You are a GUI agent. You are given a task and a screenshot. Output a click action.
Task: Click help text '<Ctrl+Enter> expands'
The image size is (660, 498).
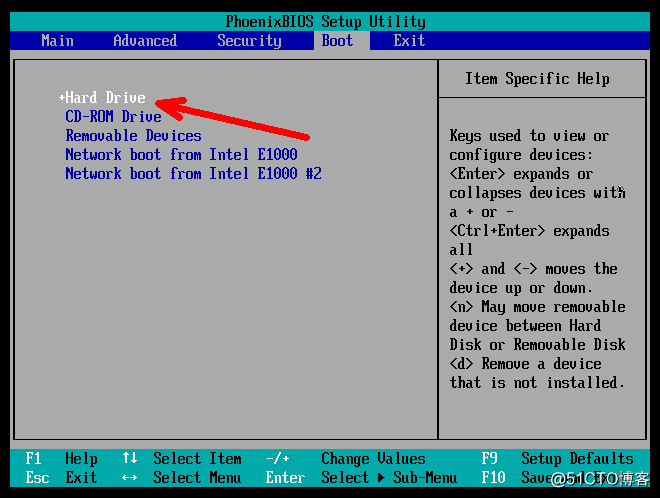(x=529, y=231)
